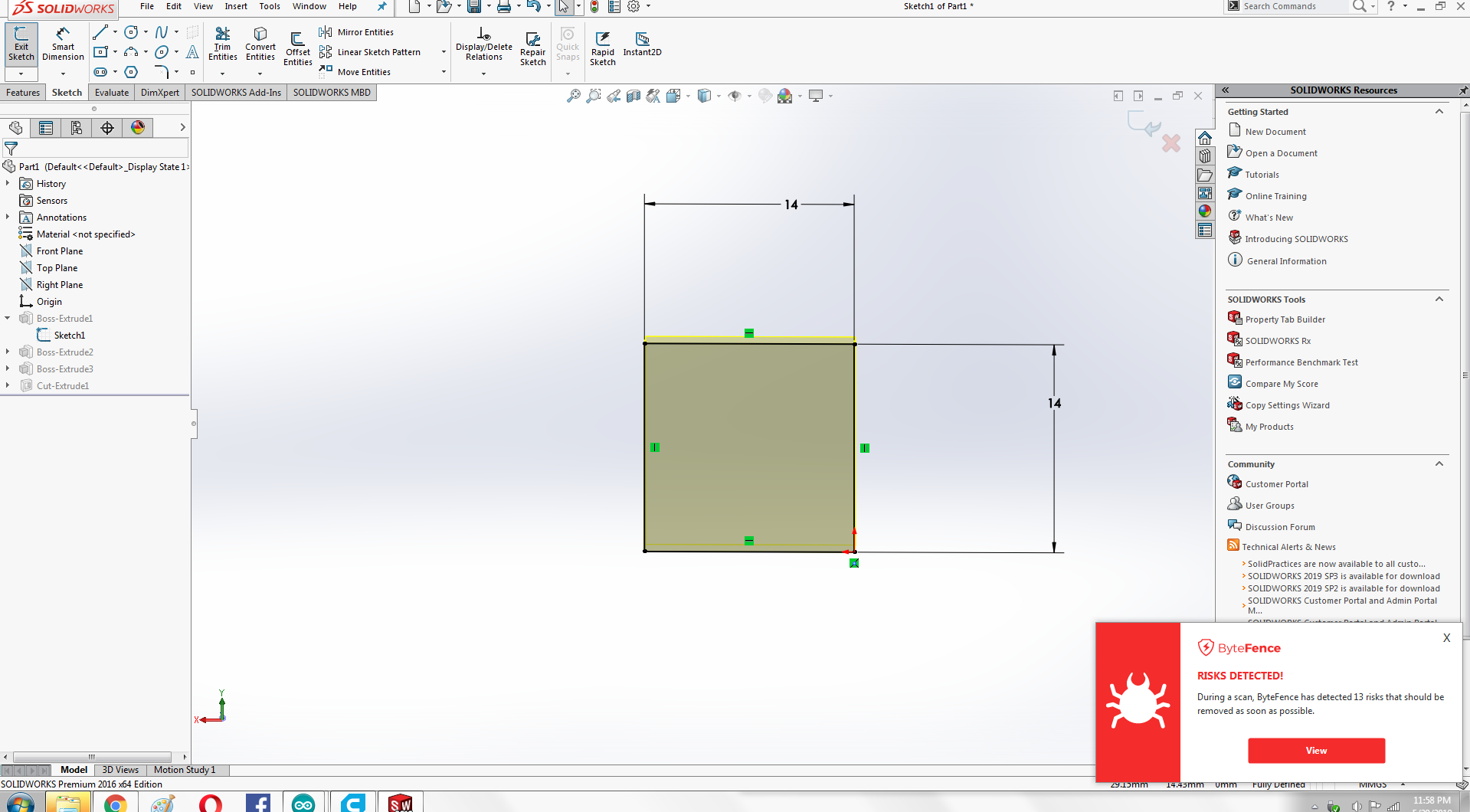
Task: Switch to the Motion Study 1 tab
Action: (185, 770)
